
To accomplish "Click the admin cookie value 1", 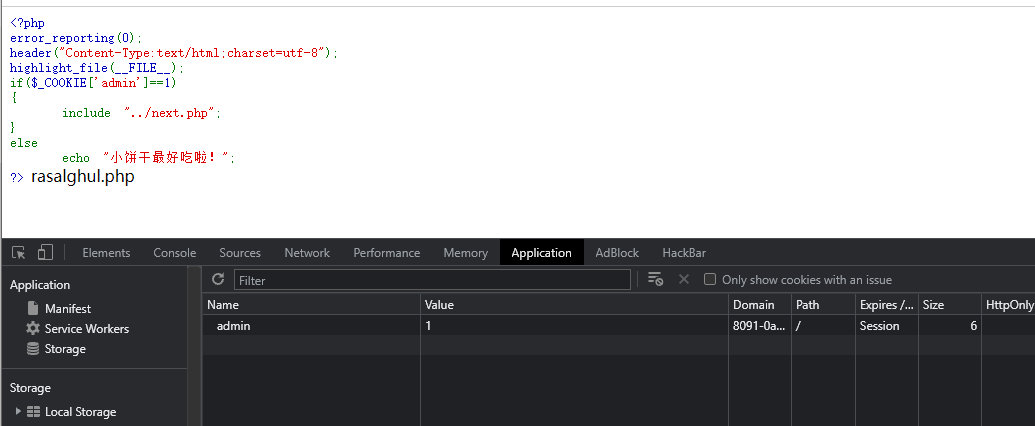I will click(x=574, y=326).
